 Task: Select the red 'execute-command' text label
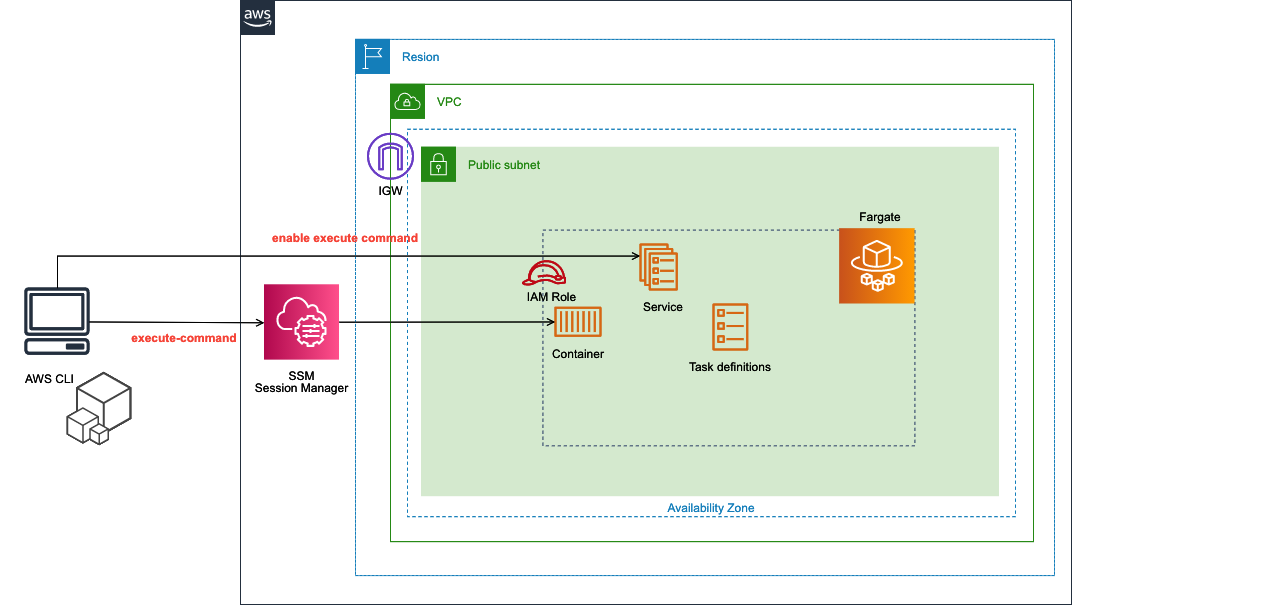point(184,338)
